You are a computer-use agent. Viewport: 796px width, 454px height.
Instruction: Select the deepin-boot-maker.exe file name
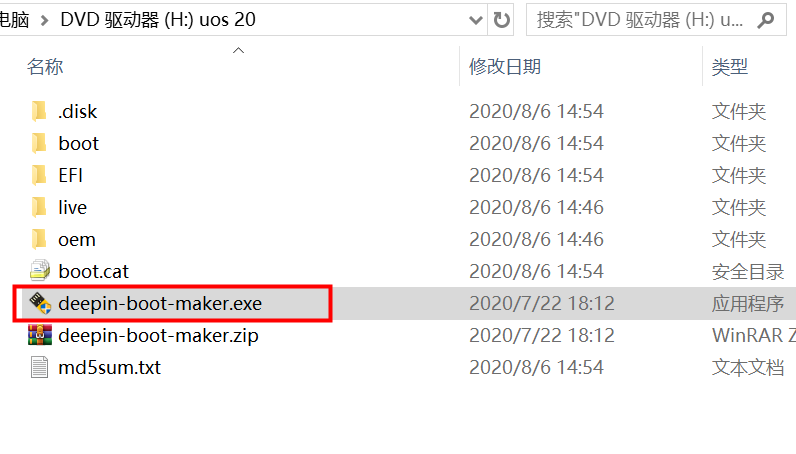pyautogui.click(x=160, y=303)
